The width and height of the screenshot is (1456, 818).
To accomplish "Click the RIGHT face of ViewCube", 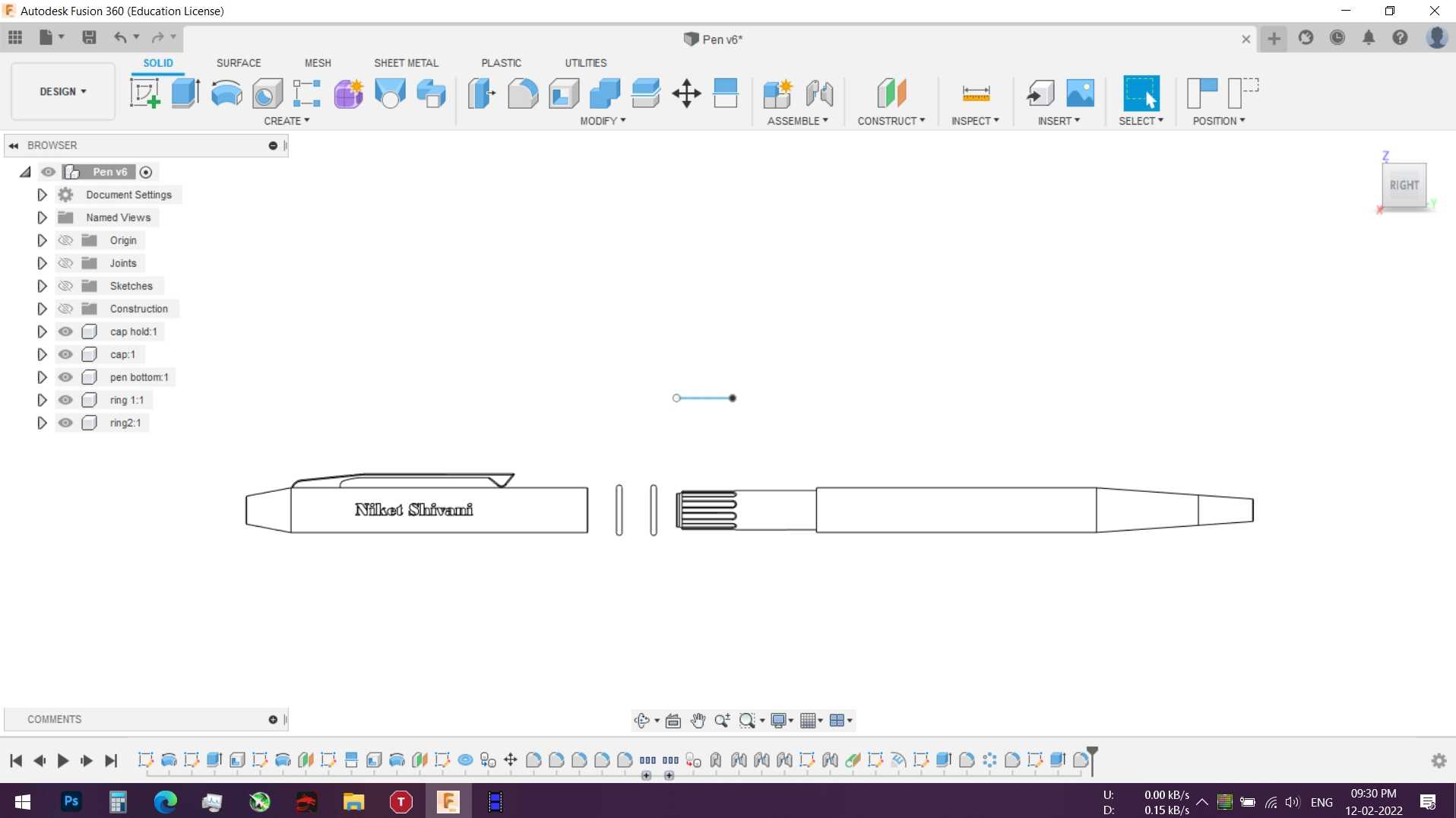I will pyautogui.click(x=1404, y=185).
